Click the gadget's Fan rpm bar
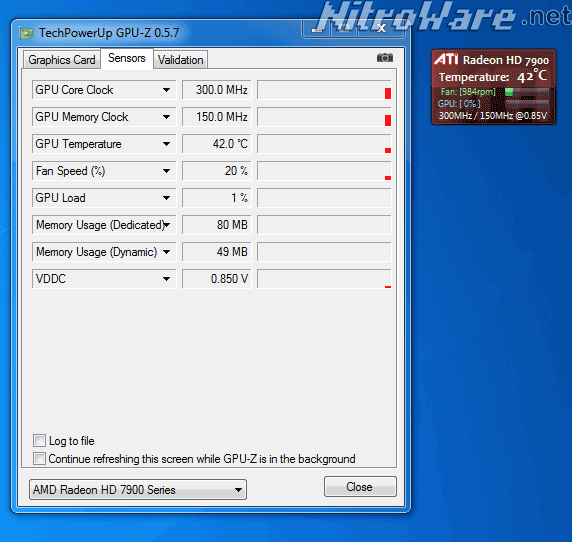Viewport: 572px width, 542px height. (x=527, y=92)
